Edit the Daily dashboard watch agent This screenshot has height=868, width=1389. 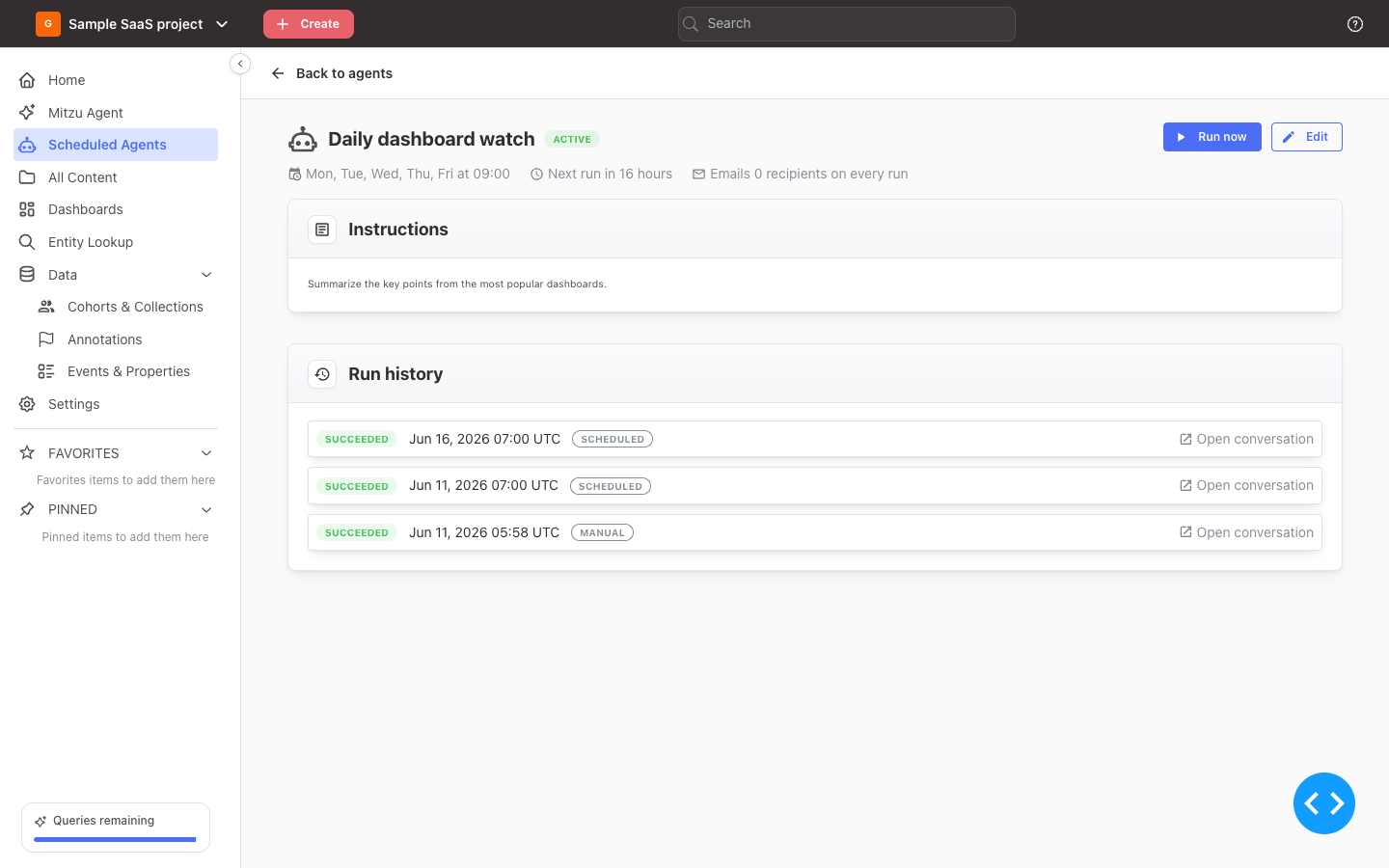click(1307, 137)
